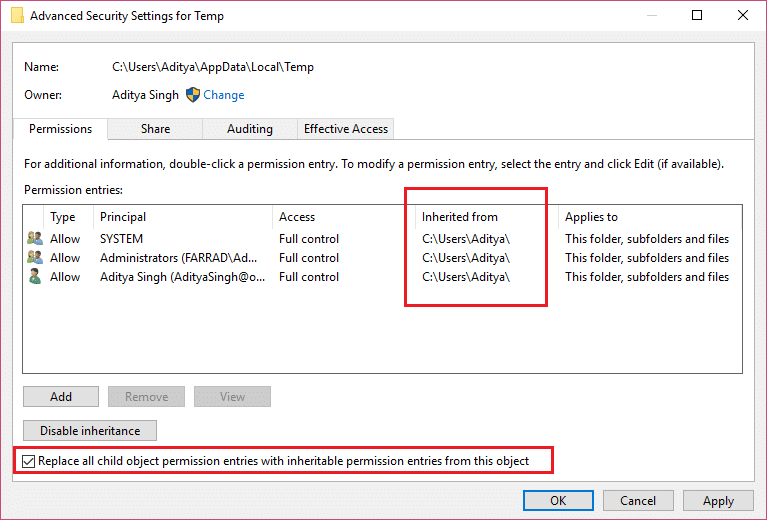
Task: Open the Auditing tab
Action: (249, 129)
